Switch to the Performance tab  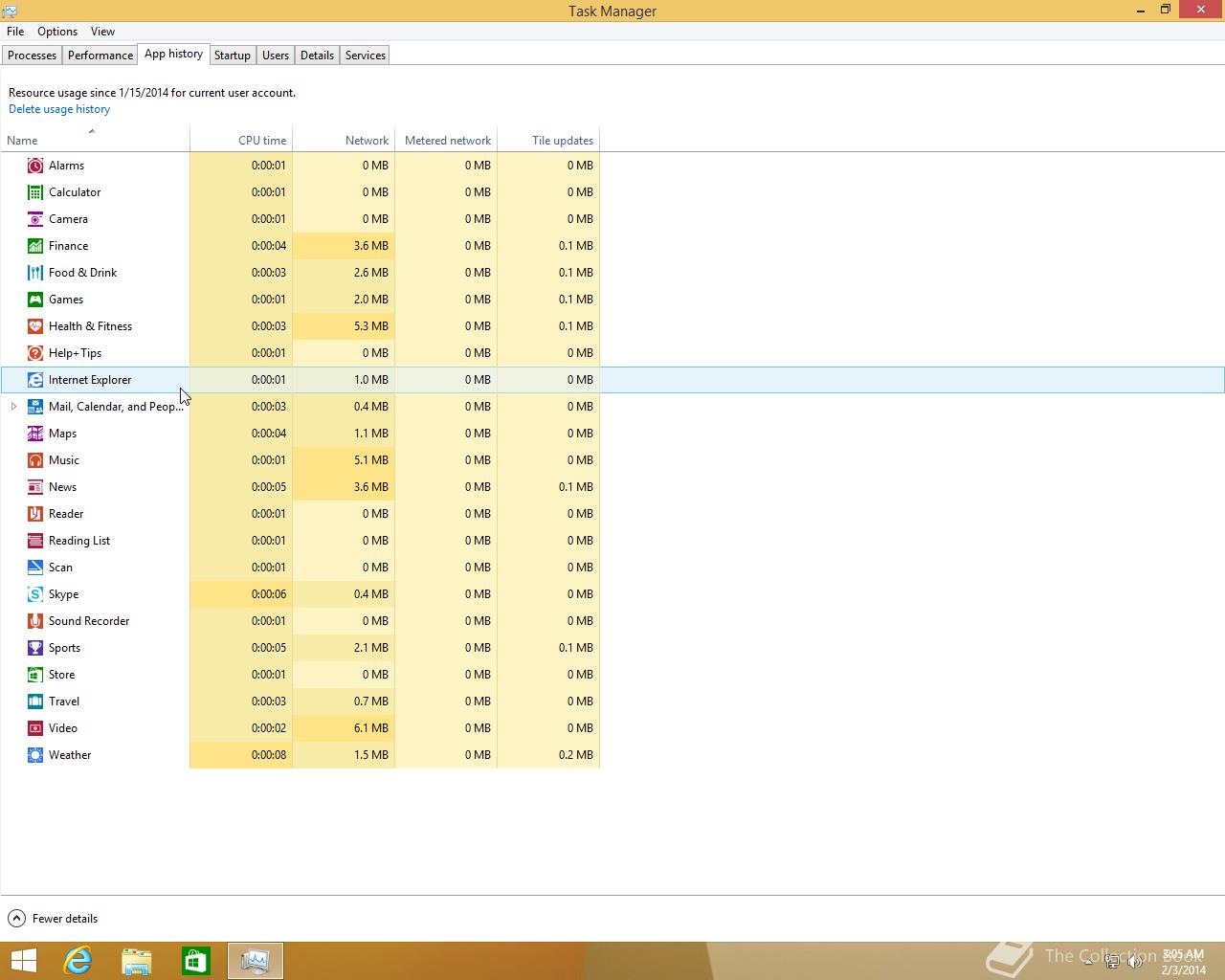tap(100, 56)
